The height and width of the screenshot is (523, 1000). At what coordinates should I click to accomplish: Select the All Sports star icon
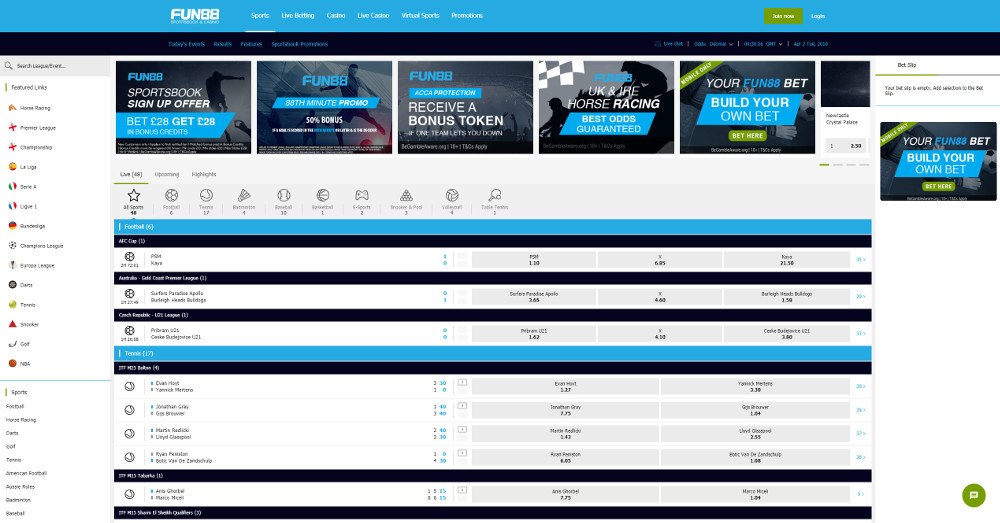pos(133,196)
